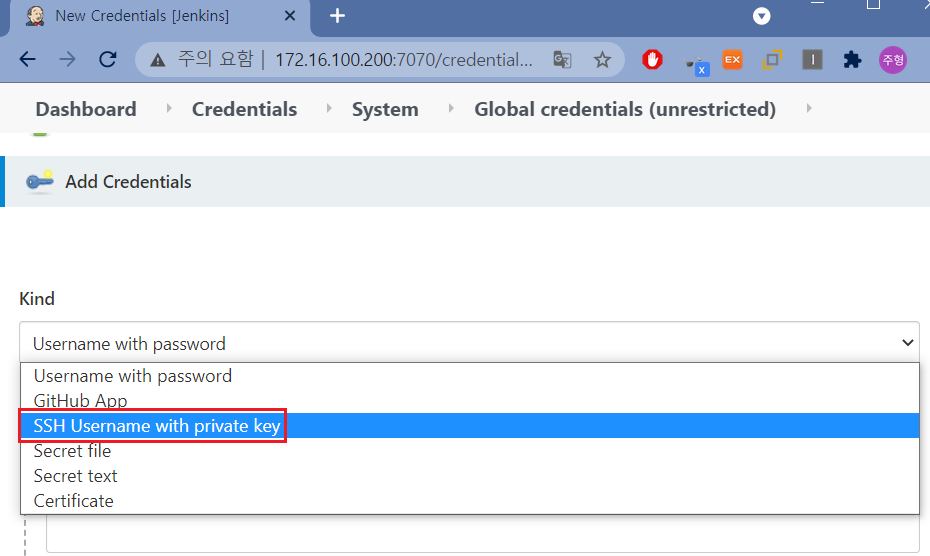Open the purple profile avatar
This screenshot has height=556, width=930.
893,60
